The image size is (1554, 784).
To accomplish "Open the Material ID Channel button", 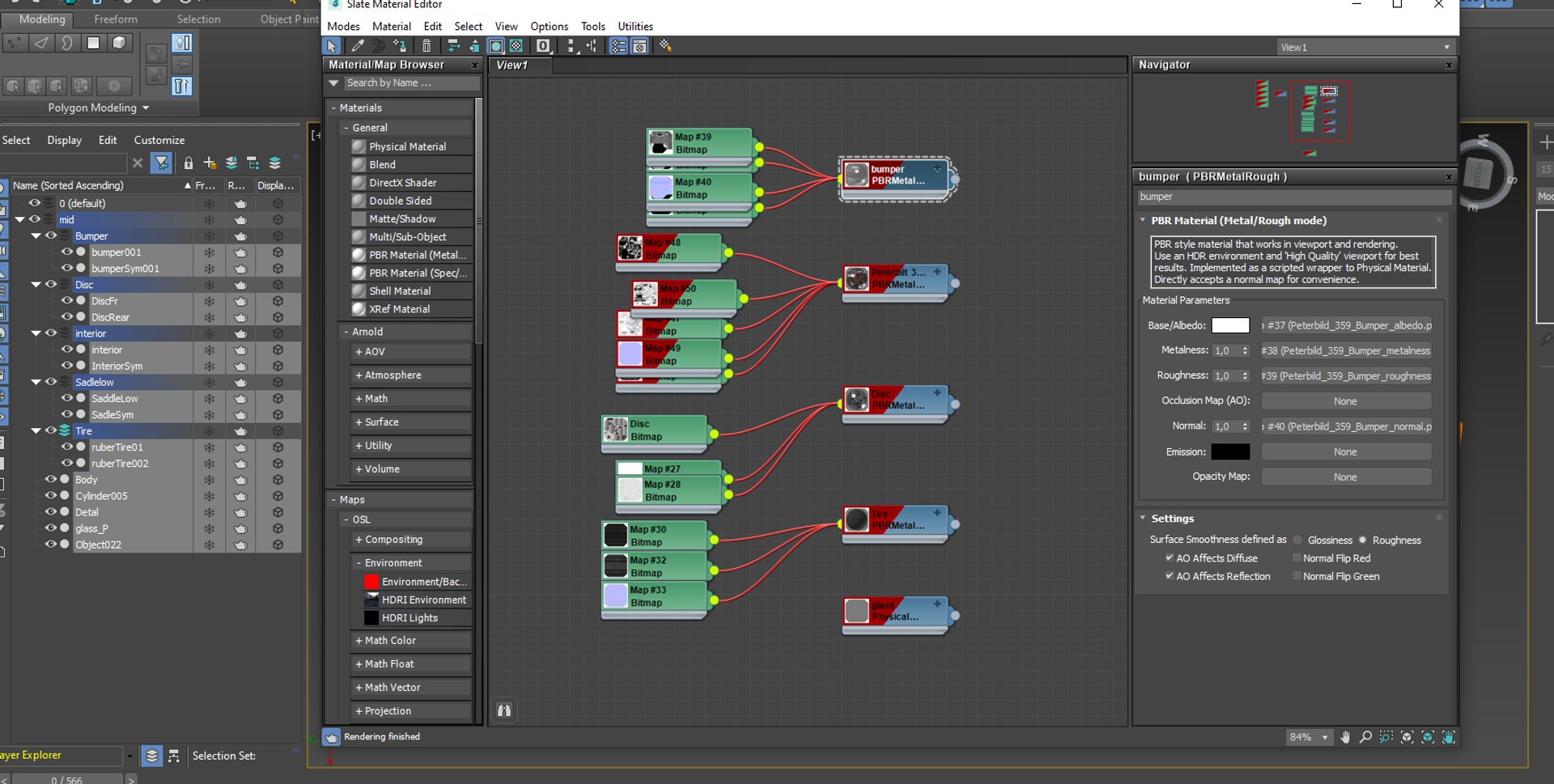I will click(x=543, y=46).
